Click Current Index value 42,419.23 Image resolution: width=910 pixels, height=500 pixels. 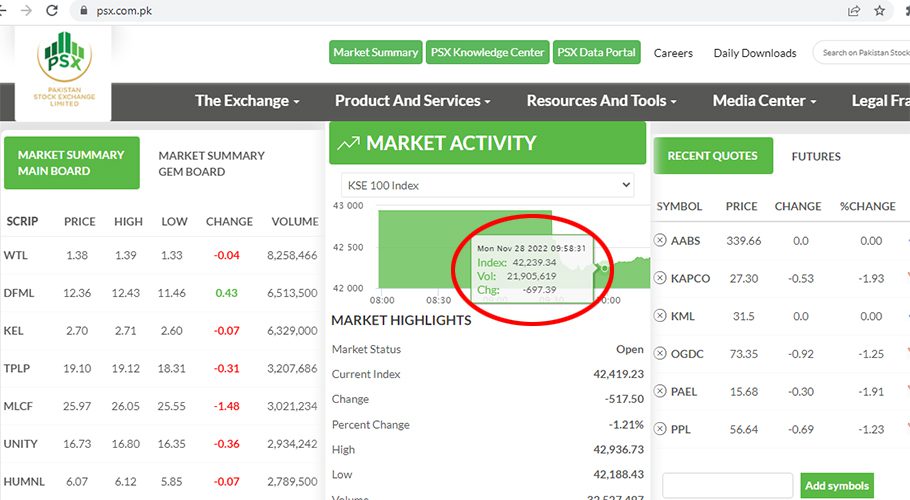(x=618, y=374)
